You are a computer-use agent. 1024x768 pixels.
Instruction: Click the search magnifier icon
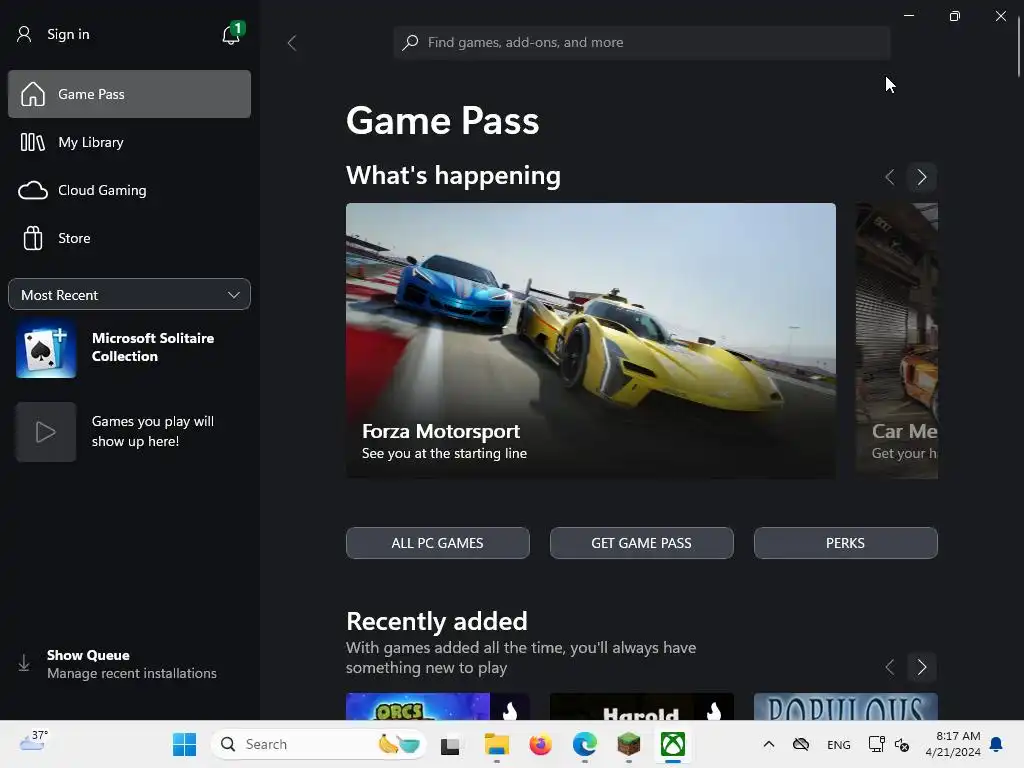click(410, 42)
